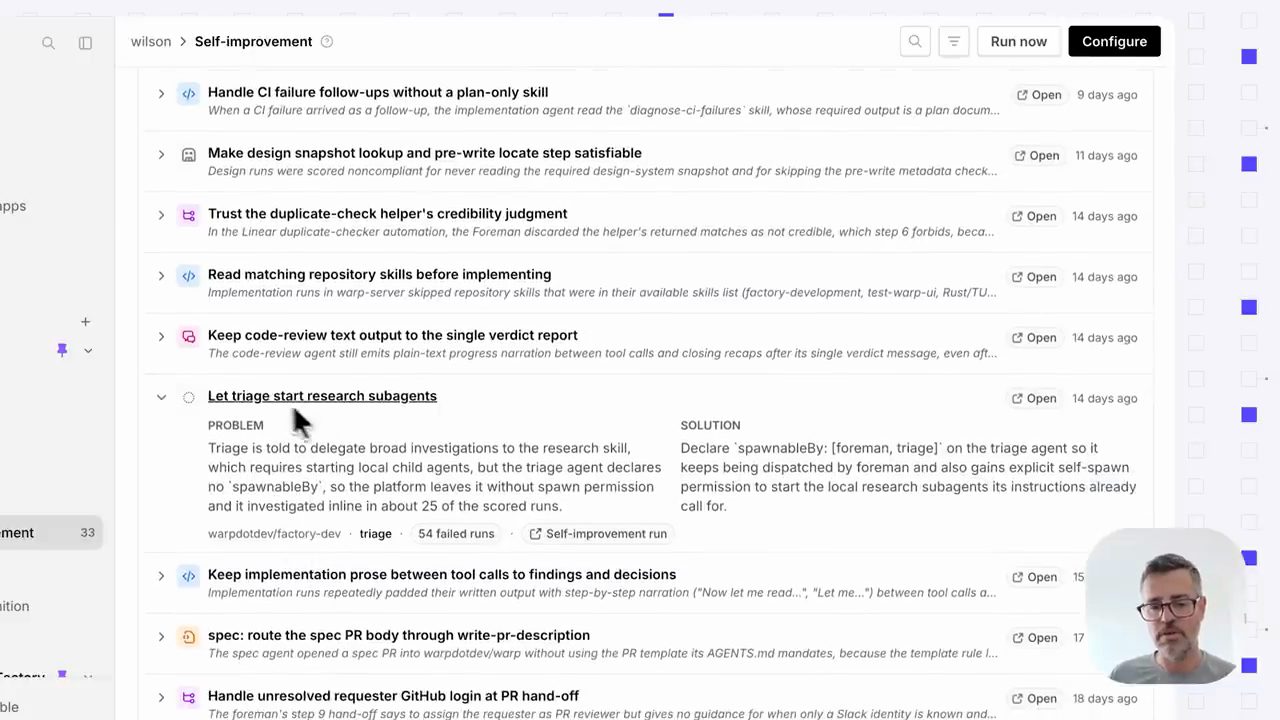Expand Read matching repository skills row
This screenshot has width=1280, height=720.
point(161,277)
